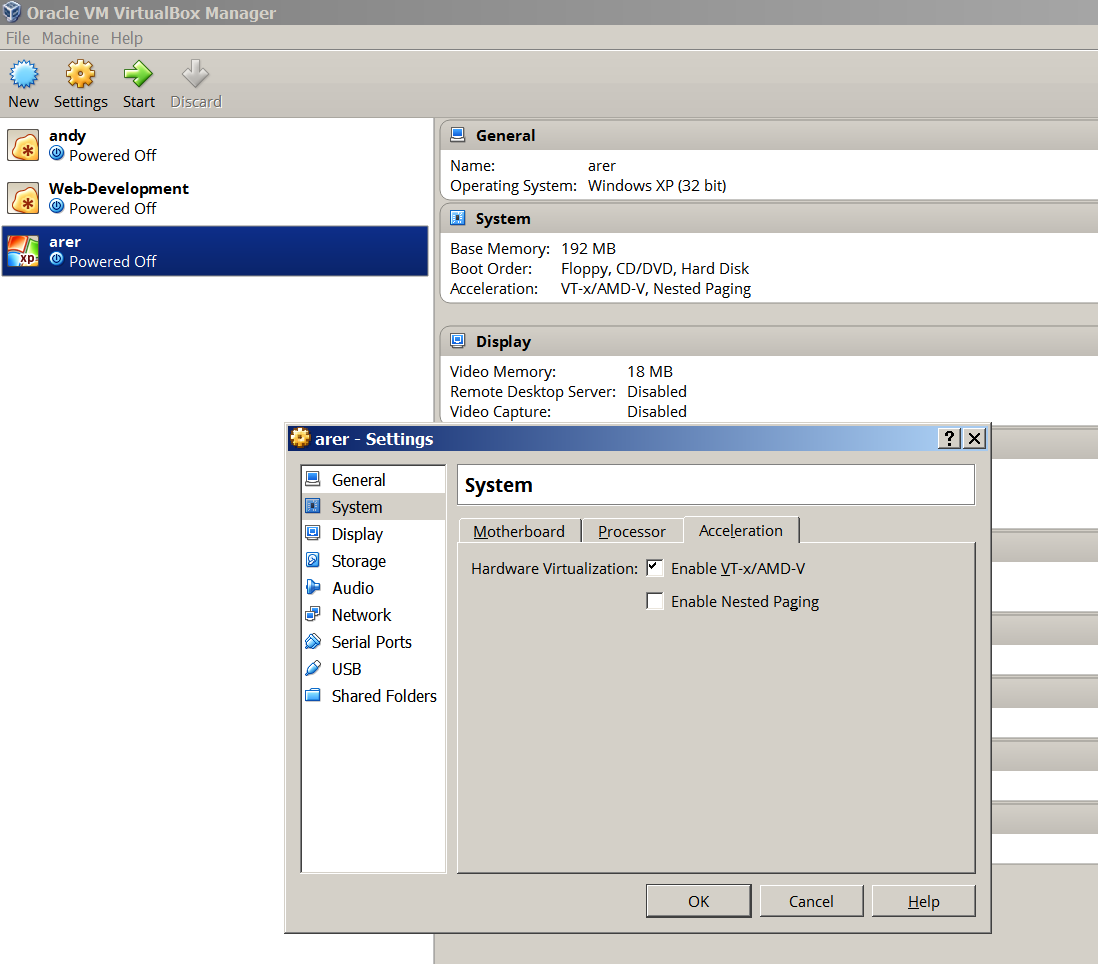Click the '192 MB' base memory value
Image resolution: width=1098 pixels, height=964 pixels.
(588, 249)
